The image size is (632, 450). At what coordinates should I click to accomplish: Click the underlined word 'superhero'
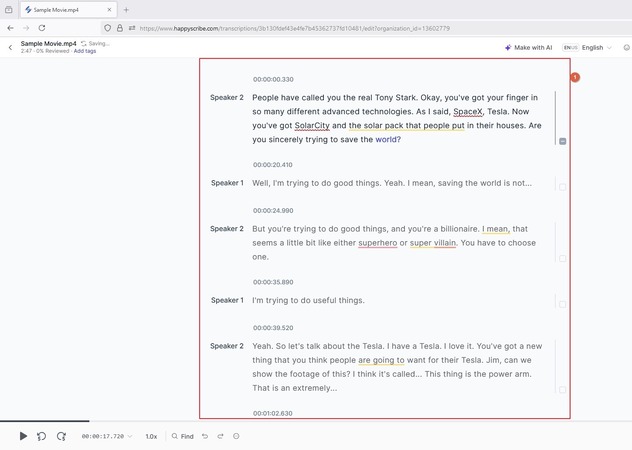[x=378, y=243]
